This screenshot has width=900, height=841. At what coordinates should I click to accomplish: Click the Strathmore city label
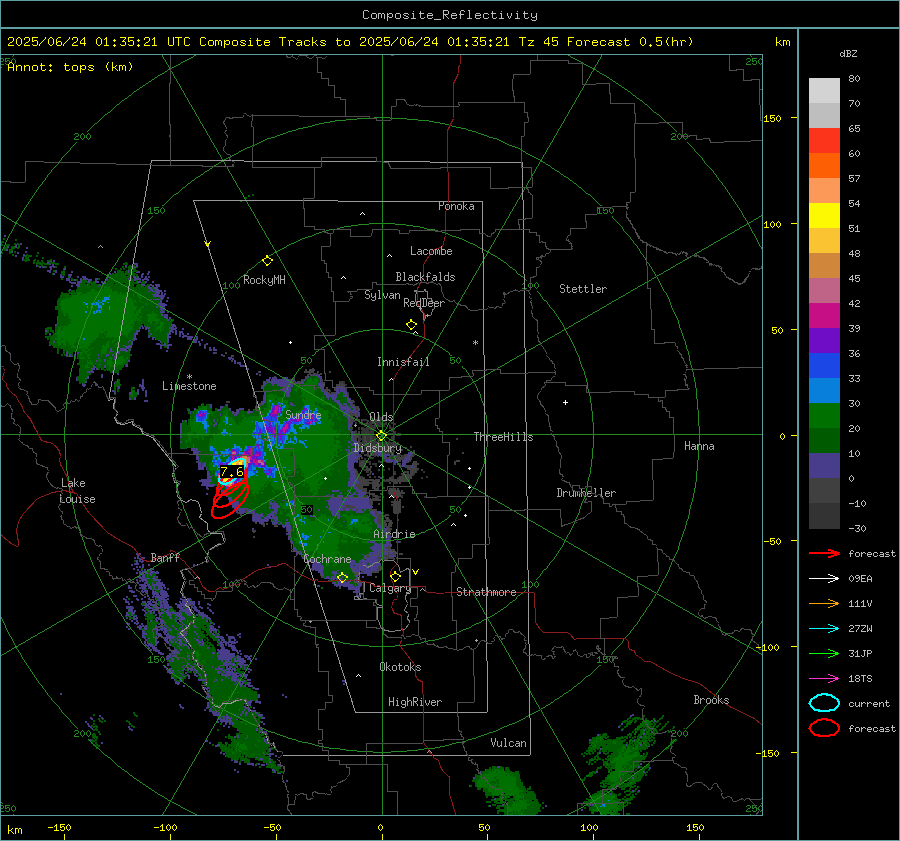(486, 592)
